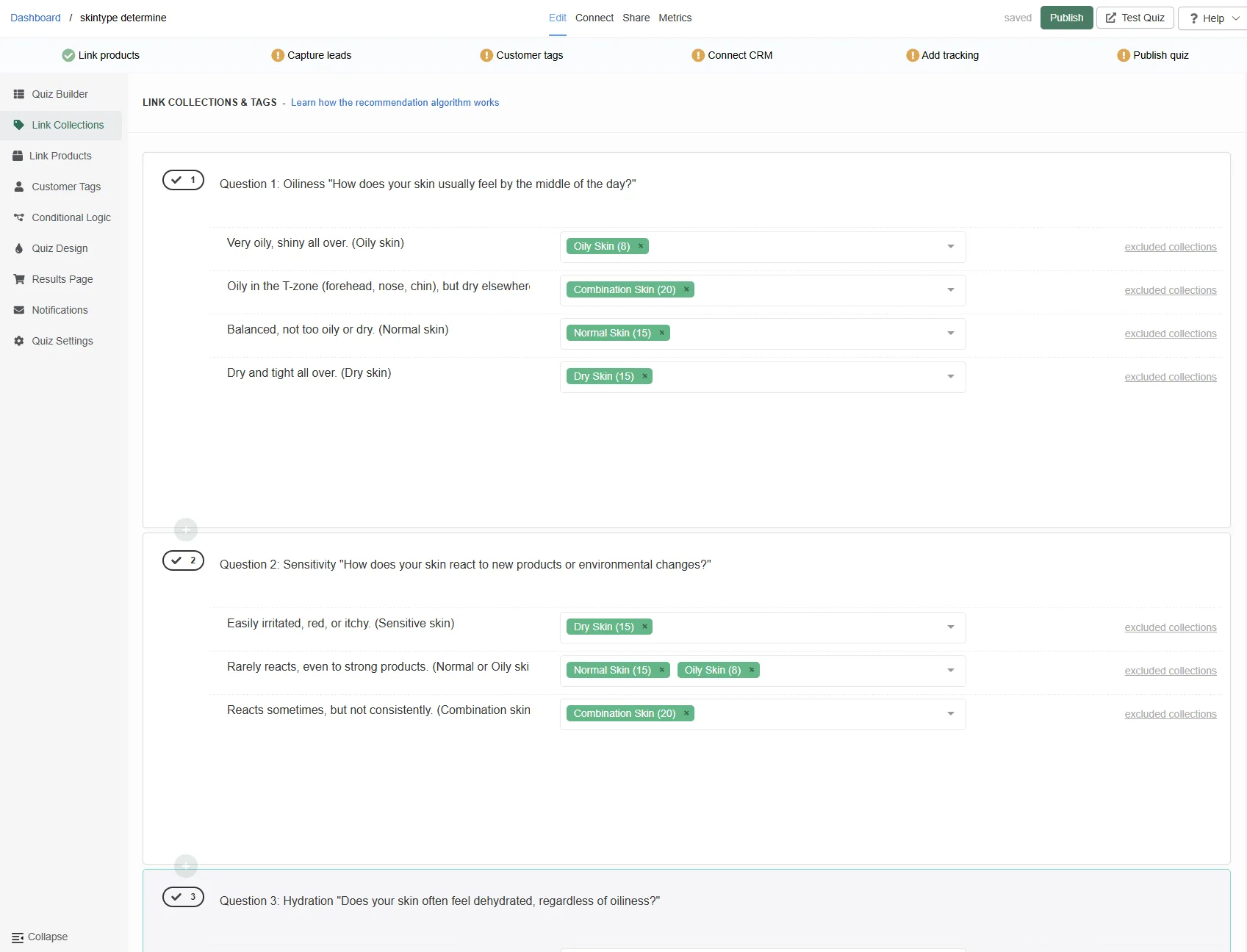This screenshot has width=1247, height=952.
Task: Remove Combination Skin (20) tag in T-zone row
Action: click(686, 289)
